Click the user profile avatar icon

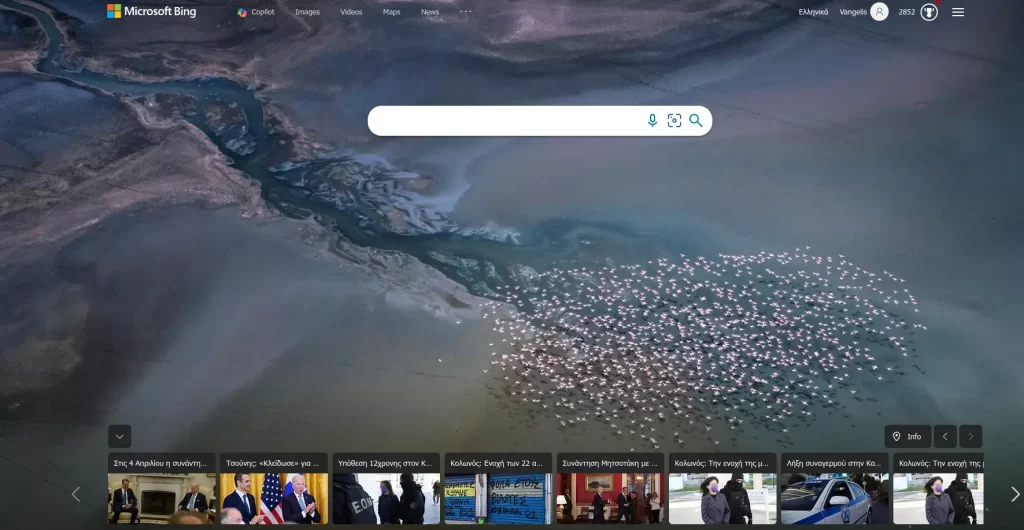[x=879, y=12]
